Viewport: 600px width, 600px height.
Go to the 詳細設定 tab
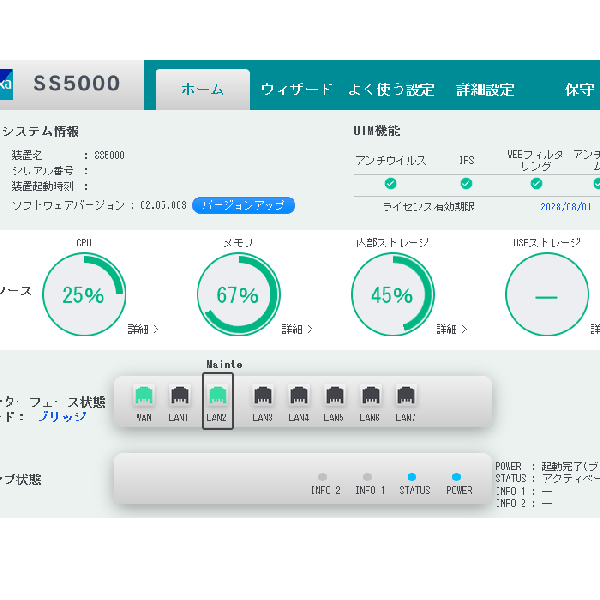pyautogui.click(x=485, y=90)
